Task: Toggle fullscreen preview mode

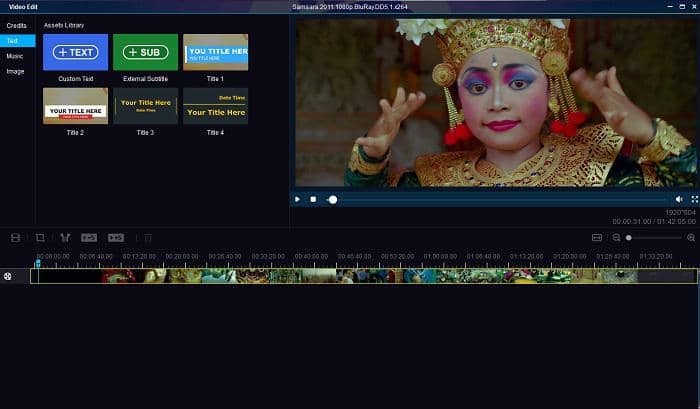Action: pyautogui.click(x=695, y=199)
